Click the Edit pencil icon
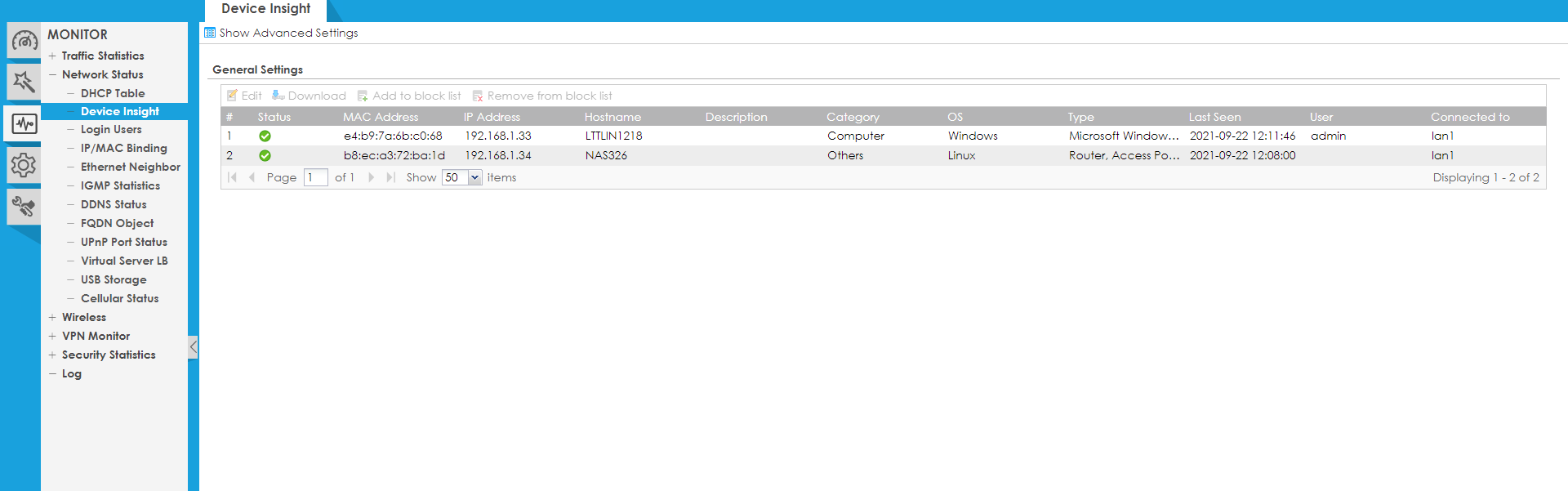This screenshot has height=491, width=1568. (232, 96)
